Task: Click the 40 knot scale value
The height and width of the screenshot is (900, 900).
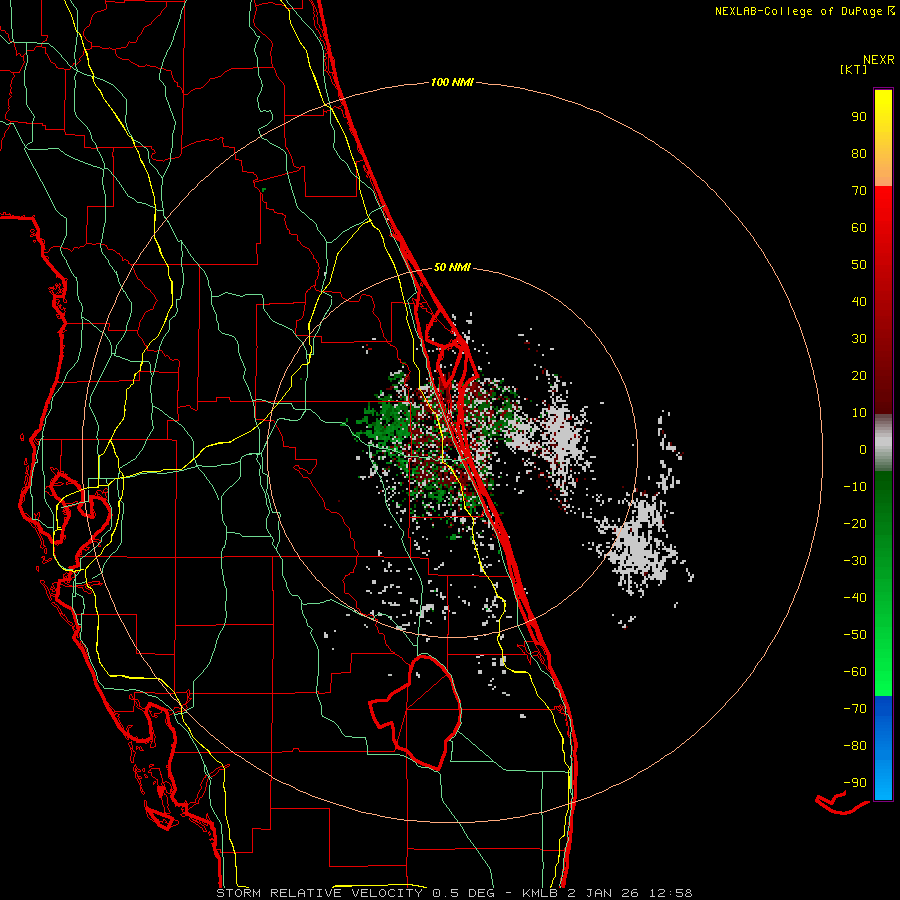Action: [x=859, y=302]
